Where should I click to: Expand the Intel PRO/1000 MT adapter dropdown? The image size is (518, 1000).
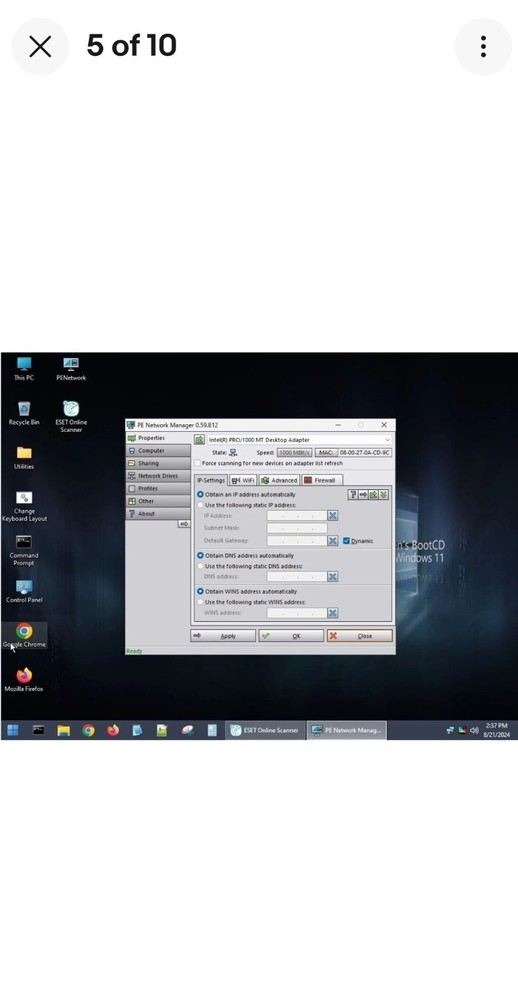click(x=387, y=439)
